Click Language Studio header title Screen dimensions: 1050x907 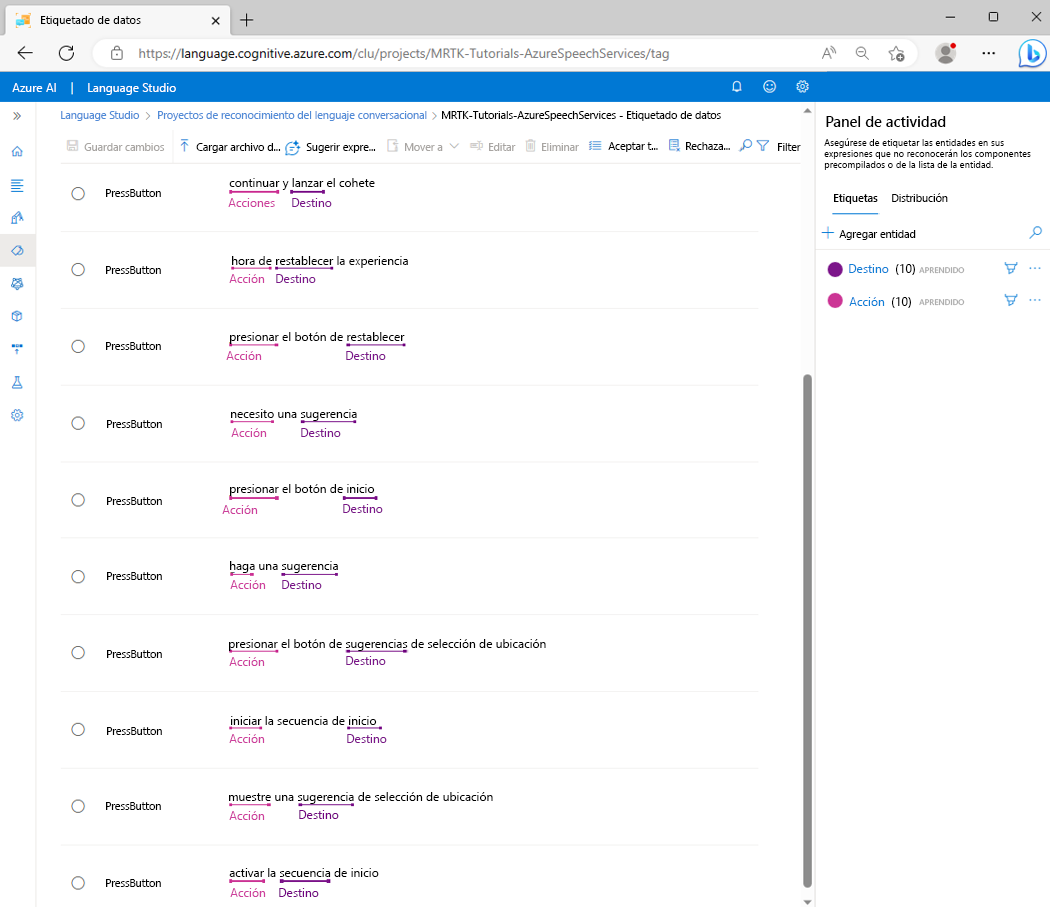(131, 88)
